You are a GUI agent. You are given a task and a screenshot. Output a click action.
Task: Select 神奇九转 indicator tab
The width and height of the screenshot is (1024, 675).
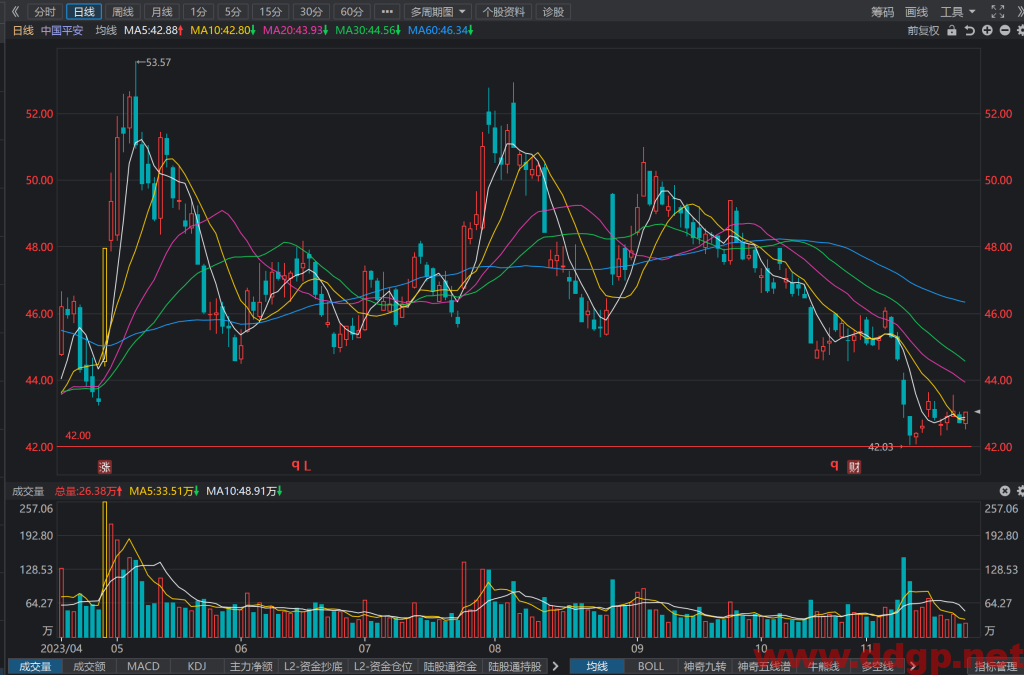tap(705, 667)
